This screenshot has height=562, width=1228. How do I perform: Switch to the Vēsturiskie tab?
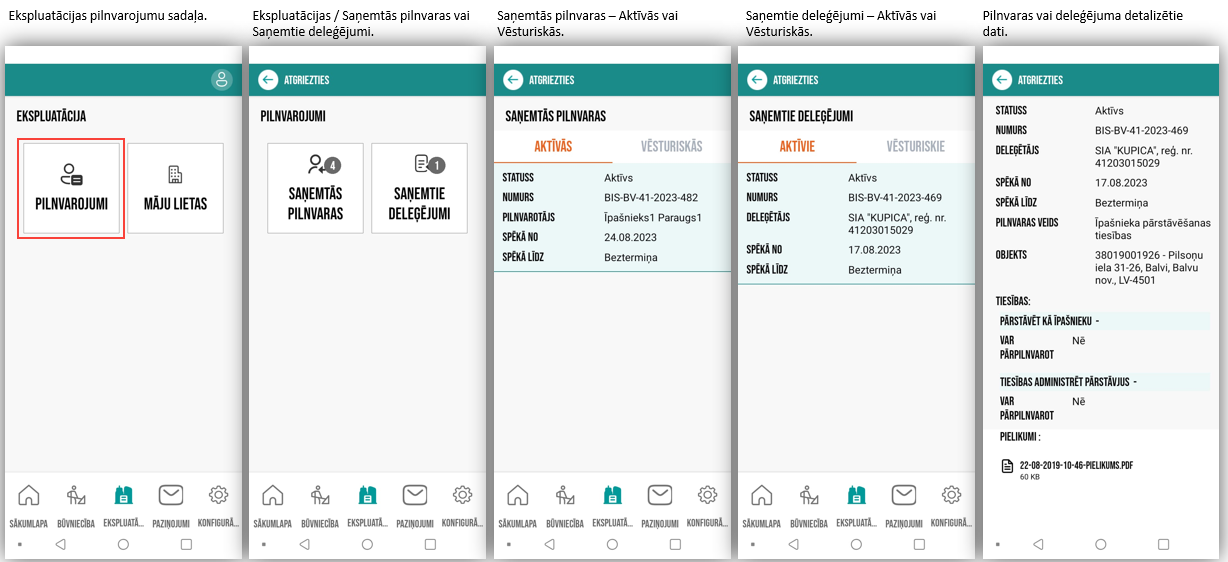coord(915,146)
